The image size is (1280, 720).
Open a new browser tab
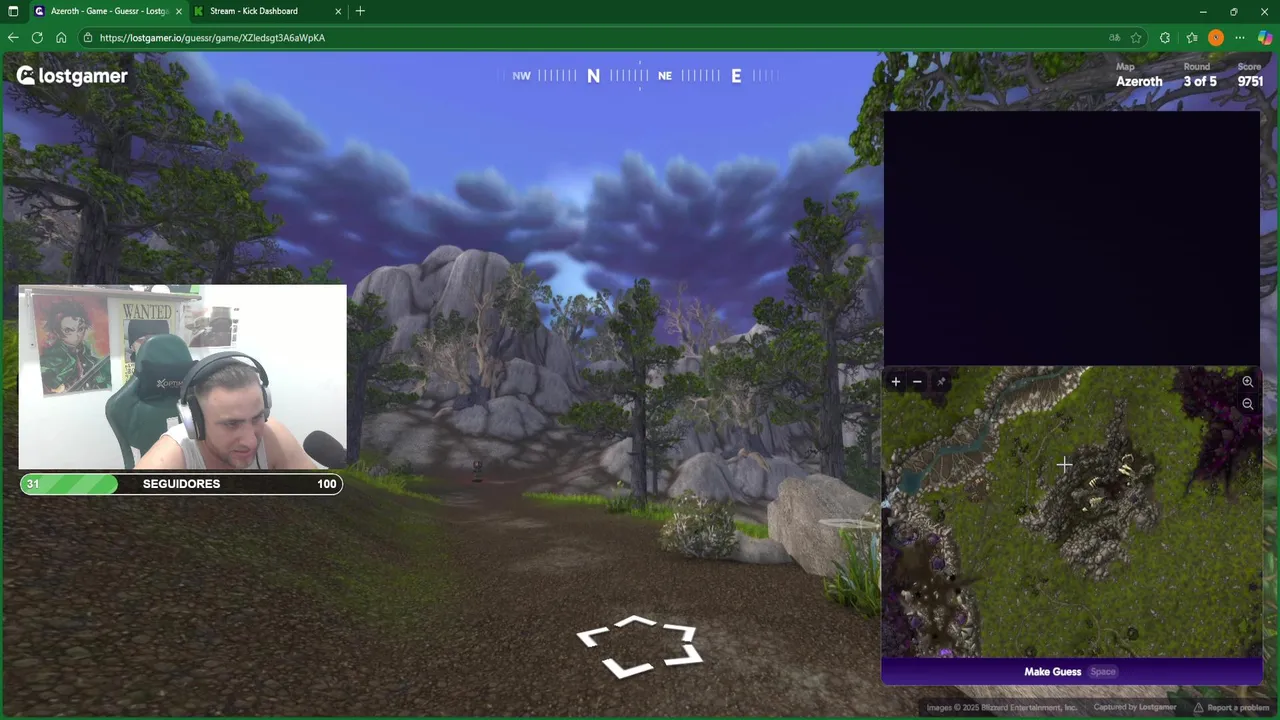360,11
